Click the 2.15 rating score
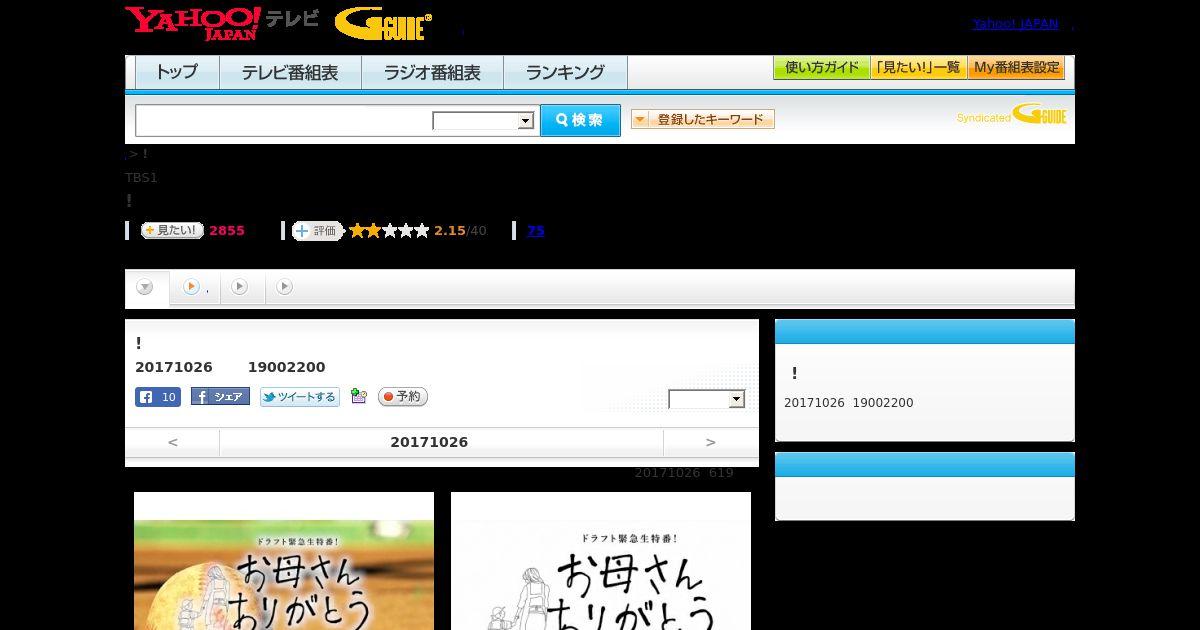This screenshot has width=1200, height=630. pyautogui.click(x=450, y=231)
